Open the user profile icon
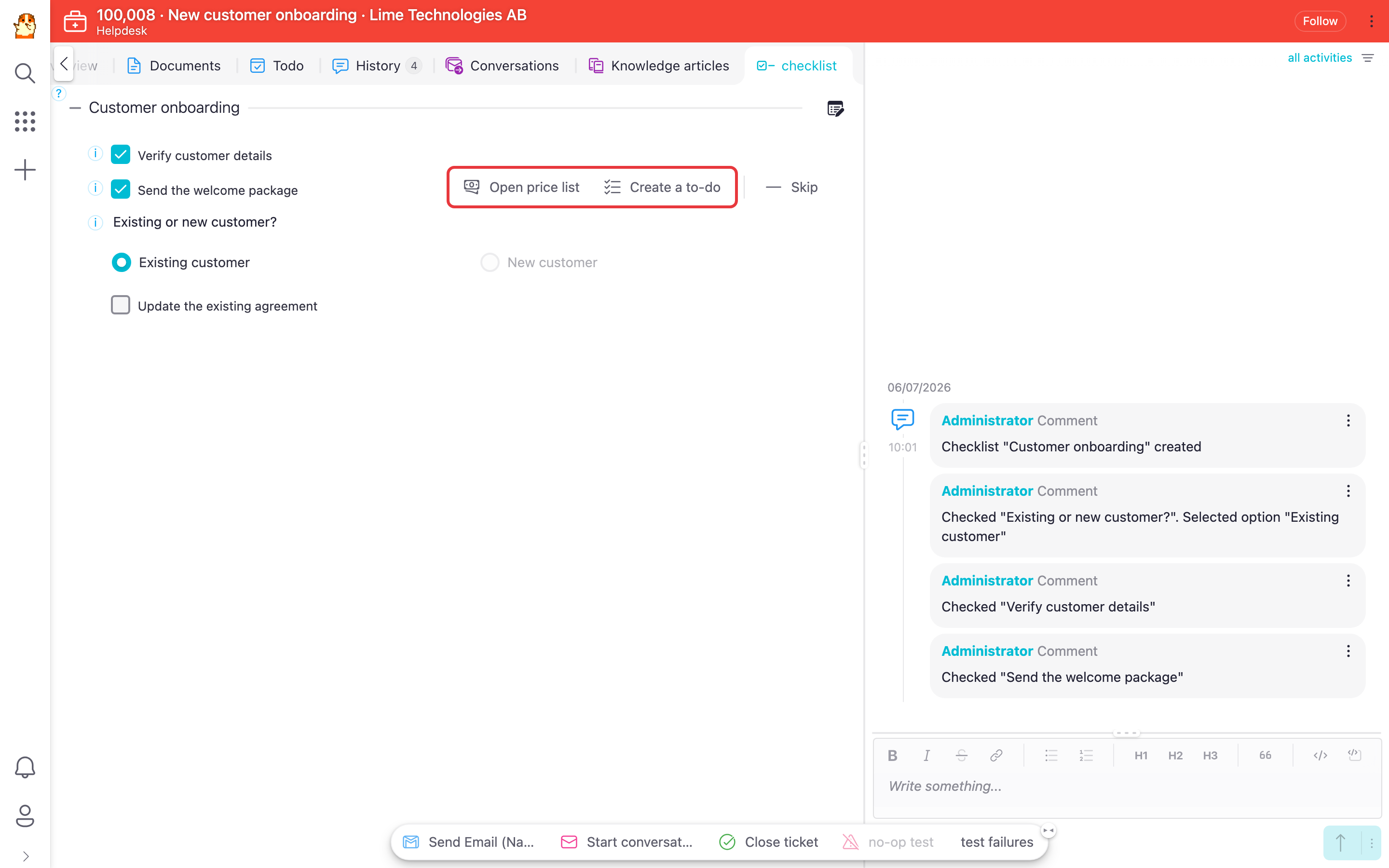 pos(25,816)
